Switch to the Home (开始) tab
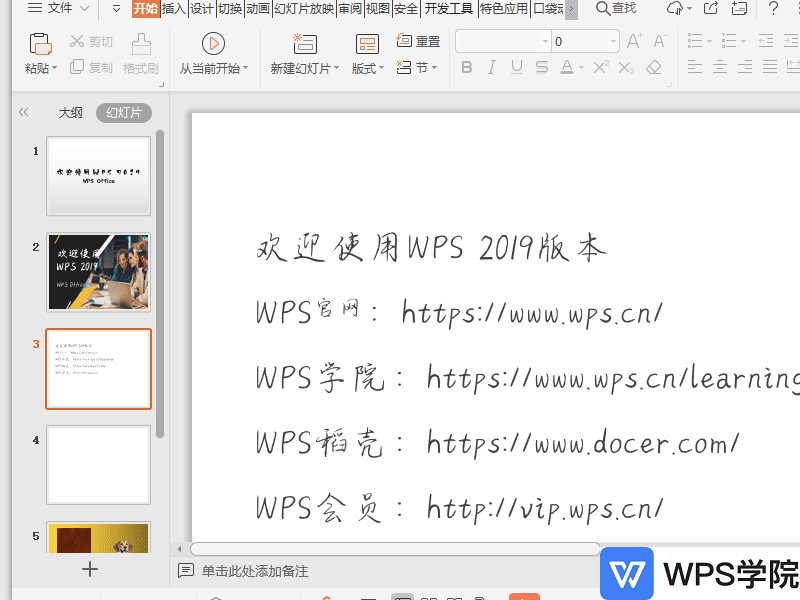800x600 pixels. click(x=145, y=9)
